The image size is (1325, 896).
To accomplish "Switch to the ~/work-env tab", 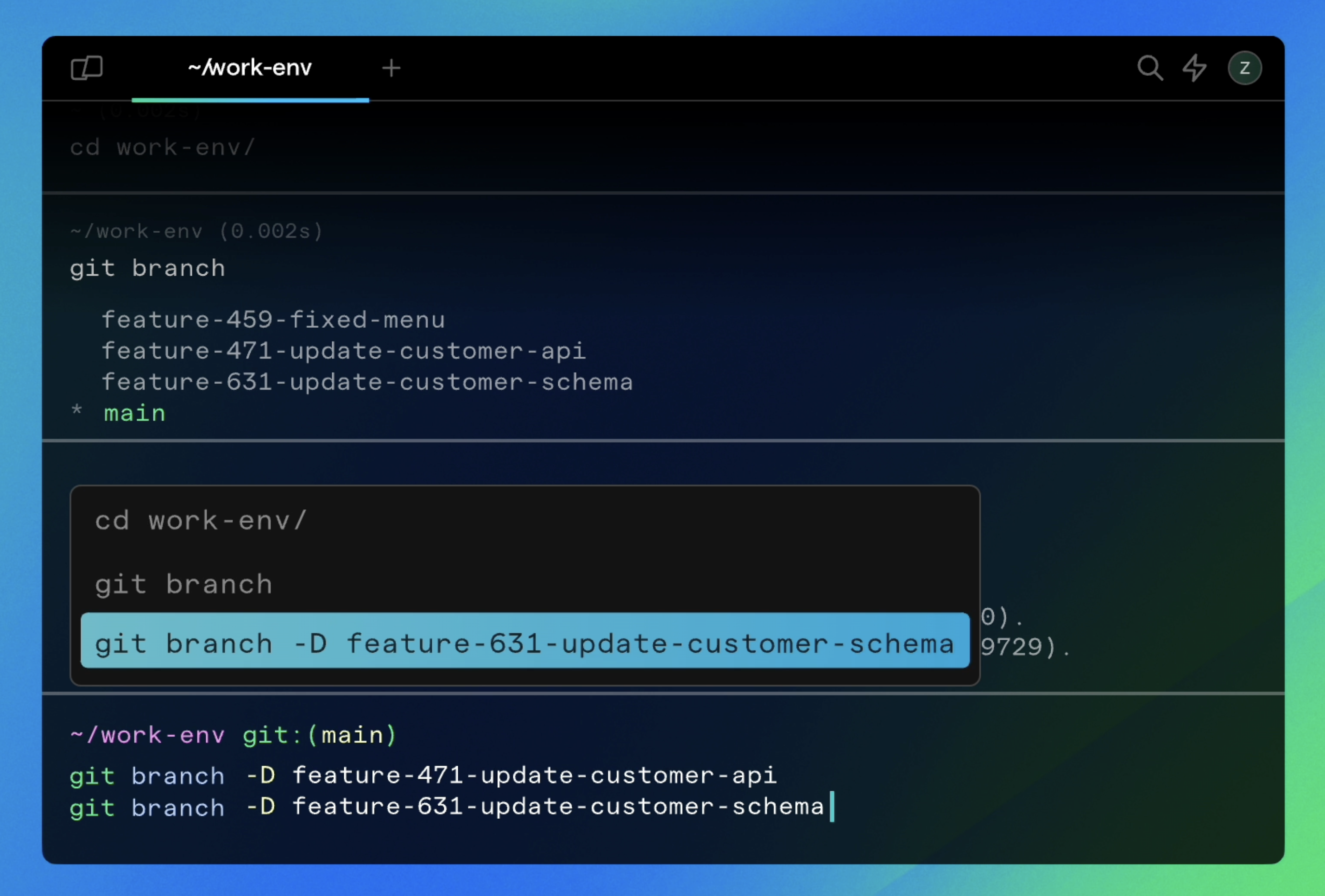I will [x=250, y=69].
